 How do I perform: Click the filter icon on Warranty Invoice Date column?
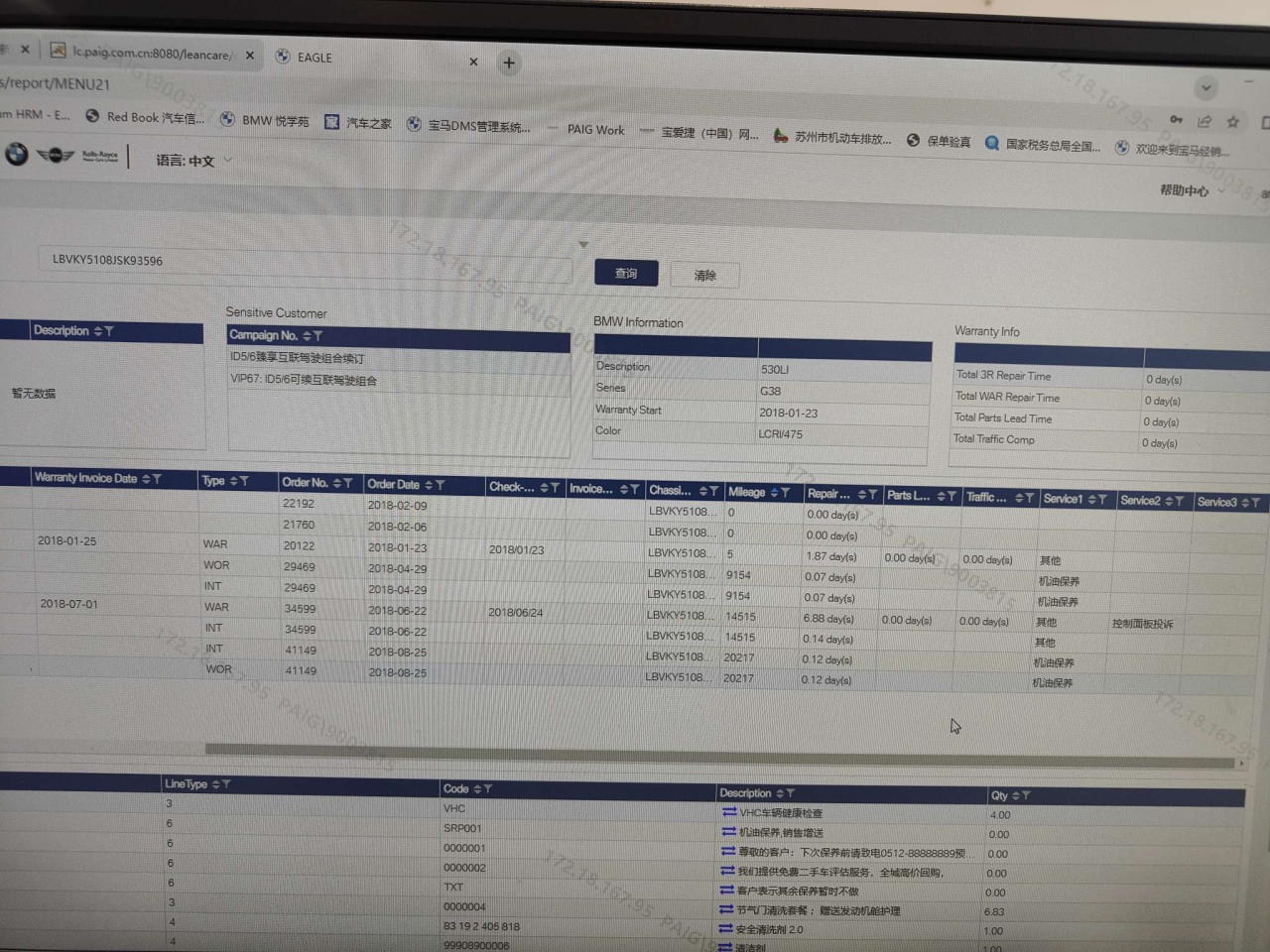pos(157,479)
